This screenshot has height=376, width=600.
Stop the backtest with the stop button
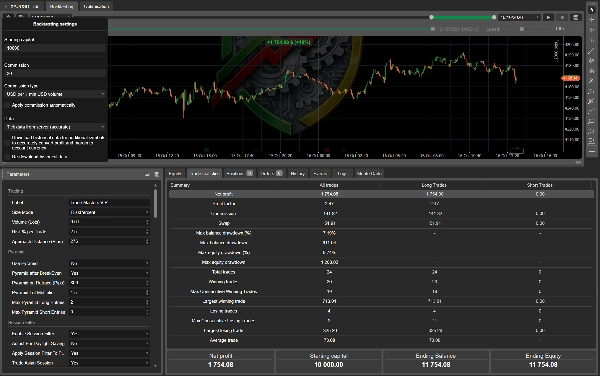coord(562,17)
